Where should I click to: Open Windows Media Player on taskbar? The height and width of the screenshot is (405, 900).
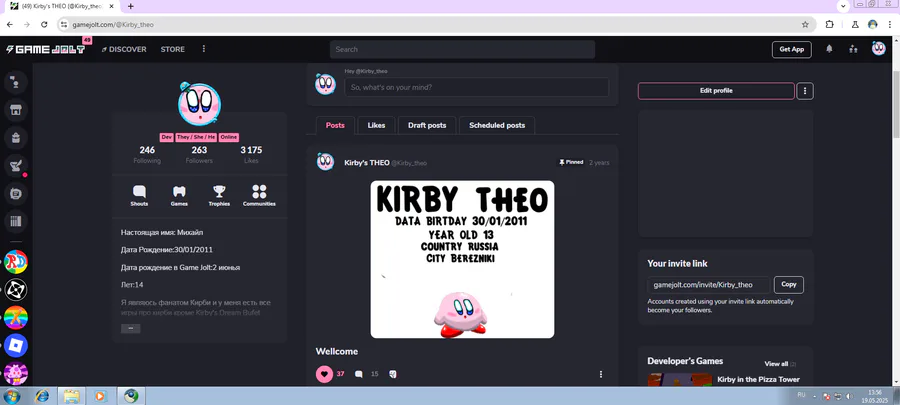pos(100,396)
